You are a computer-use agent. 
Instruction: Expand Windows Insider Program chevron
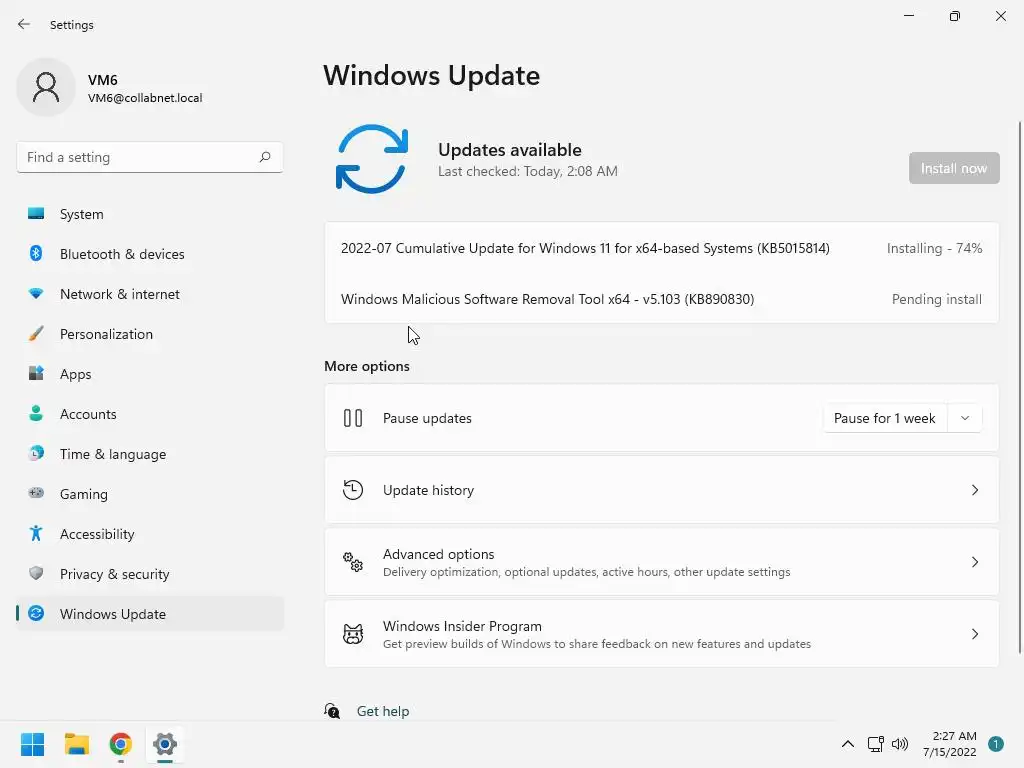coord(974,633)
